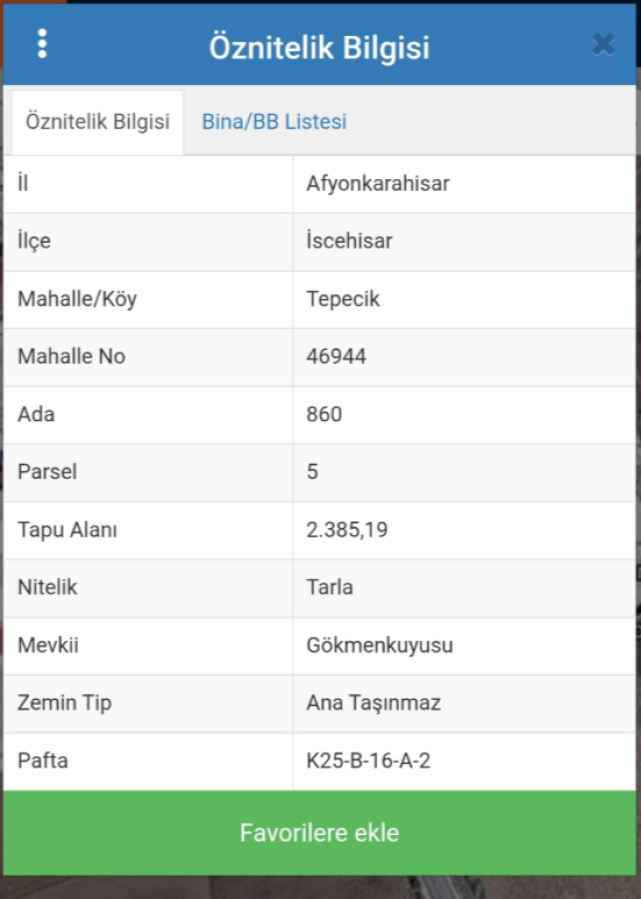Select the Öznitelik Bilgisi tab
641x899 pixels.
click(98, 122)
